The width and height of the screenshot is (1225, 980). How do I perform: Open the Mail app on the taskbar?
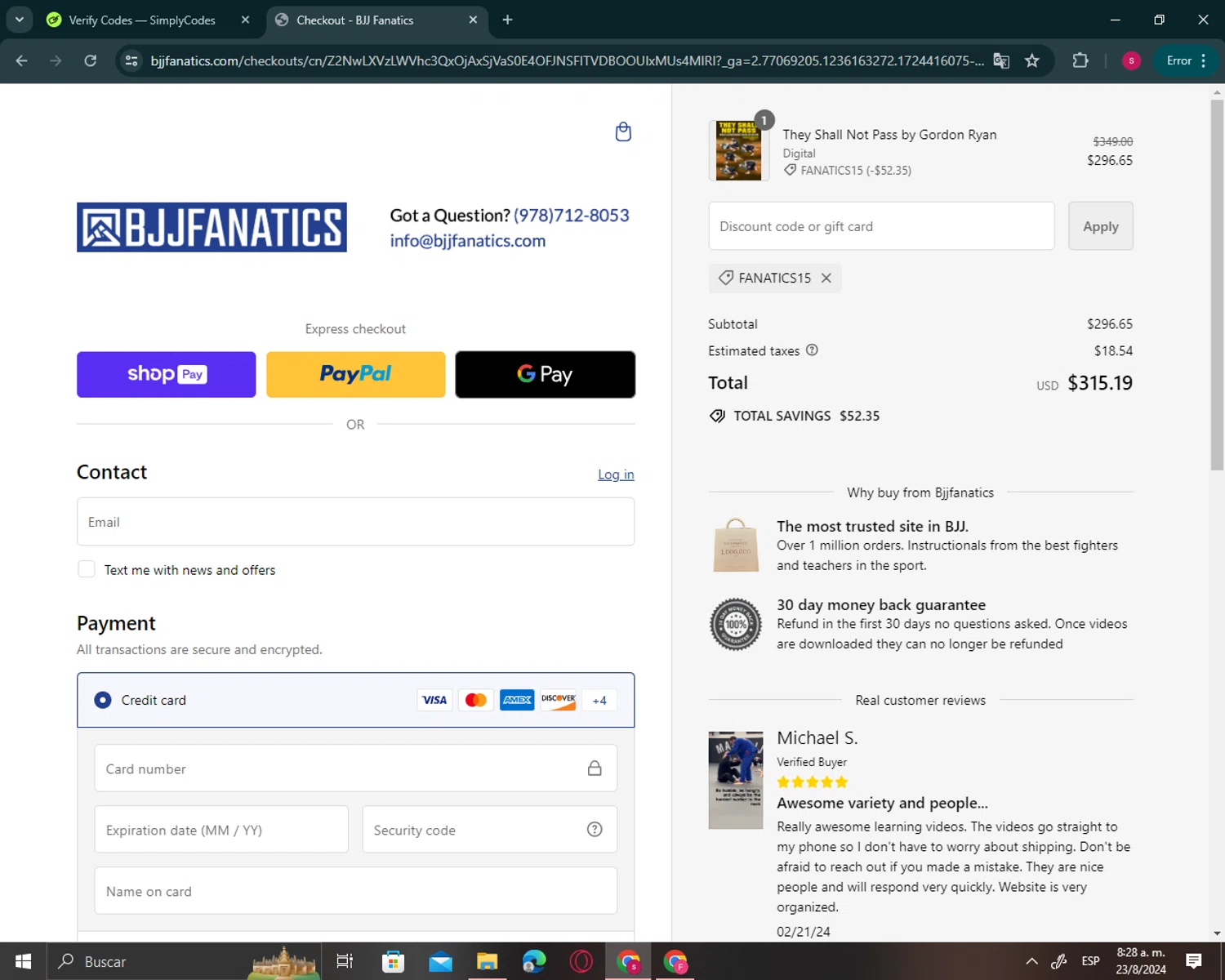(440, 961)
